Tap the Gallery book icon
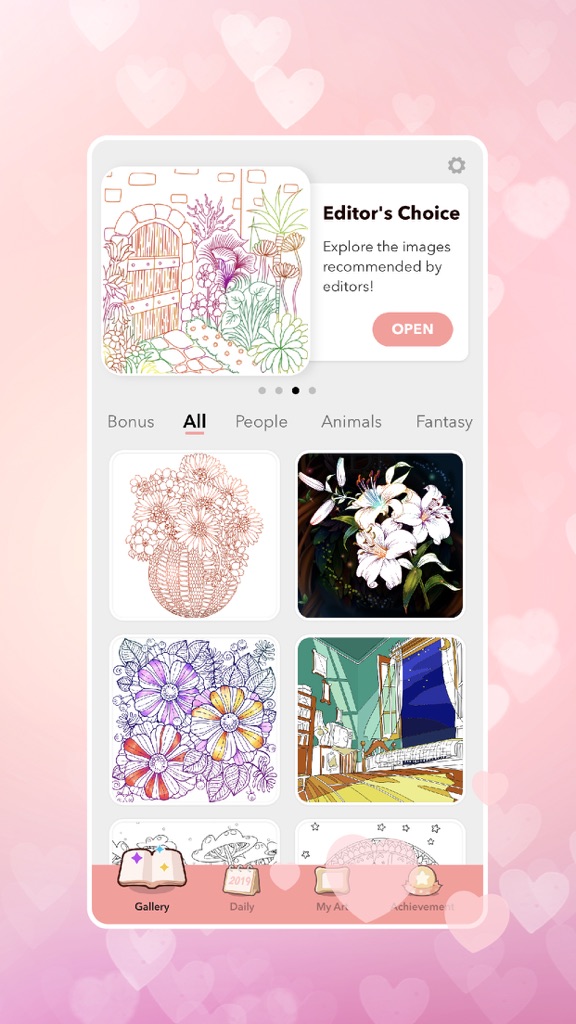Screen dimensions: 576x1024 pyautogui.click(x=152, y=867)
